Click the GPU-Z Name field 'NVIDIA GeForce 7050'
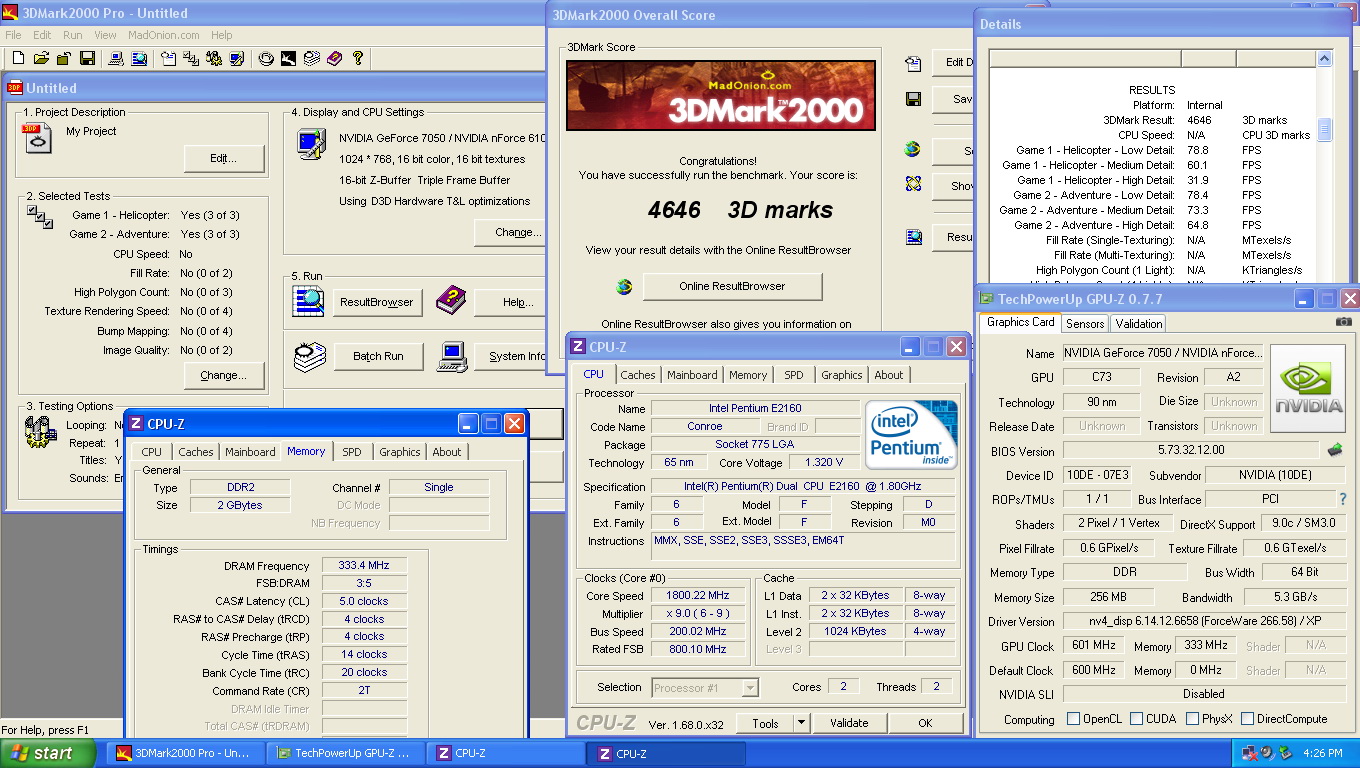 (1163, 353)
